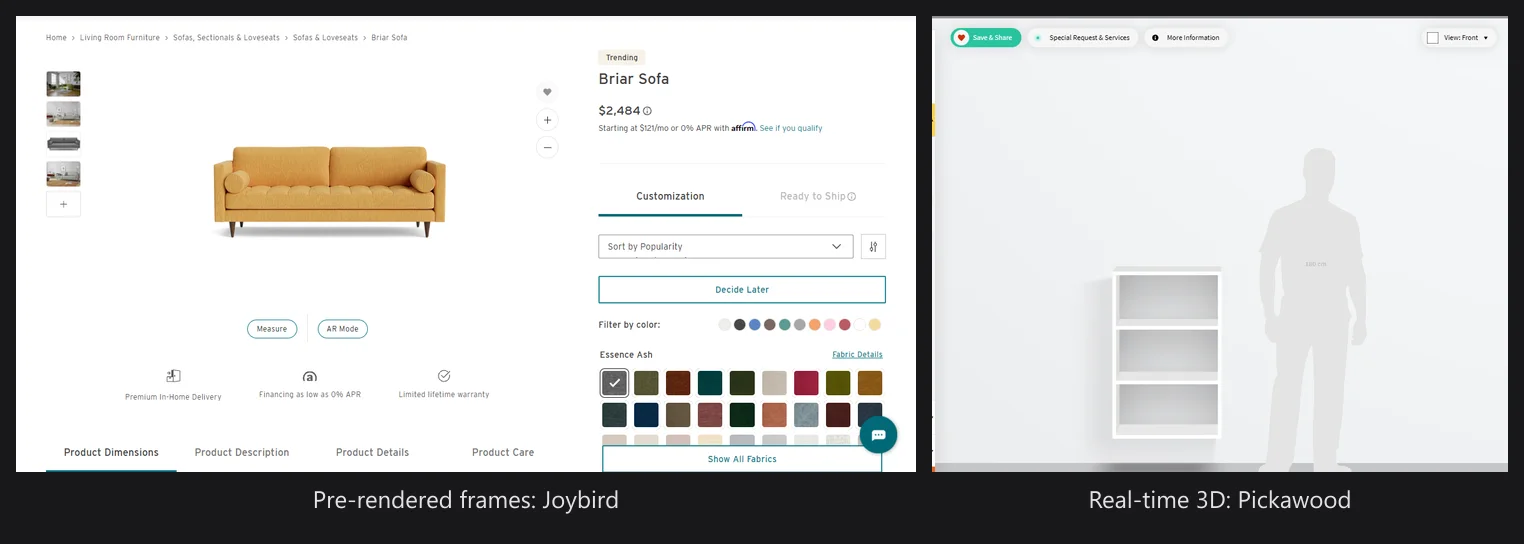Click the green dot icon of Special Request & Services
This screenshot has height=544, width=1524.
pyautogui.click(x=1038, y=38)
